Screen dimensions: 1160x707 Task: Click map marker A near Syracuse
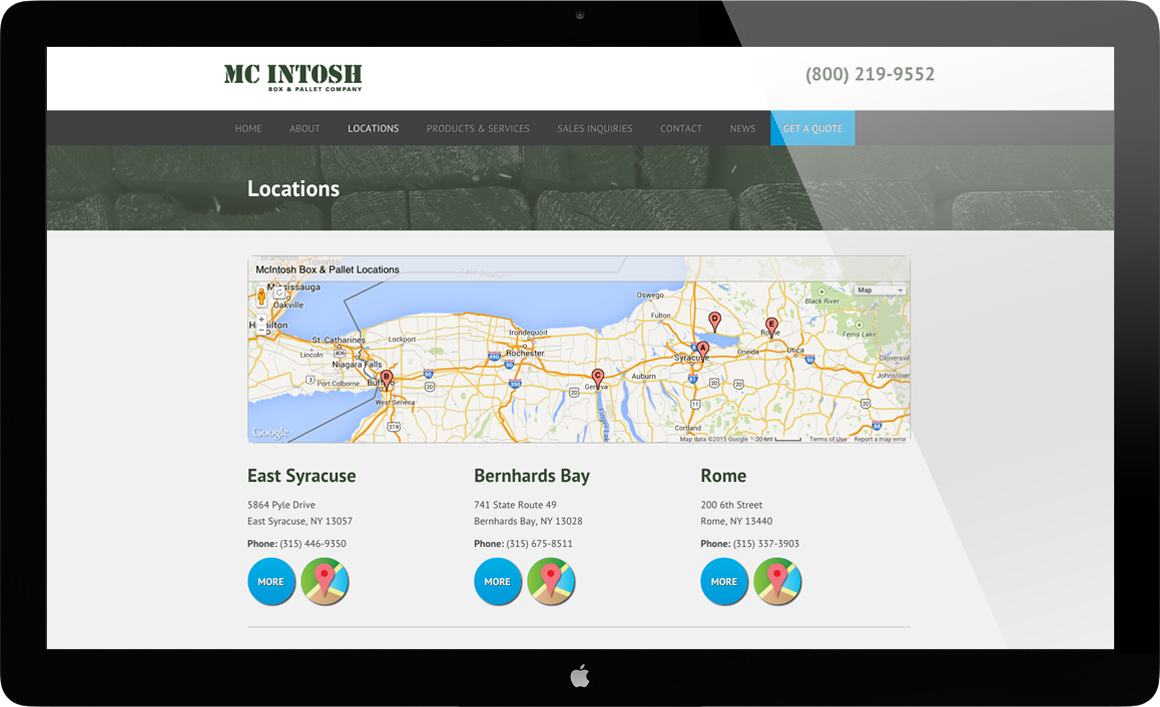point(703,349)
